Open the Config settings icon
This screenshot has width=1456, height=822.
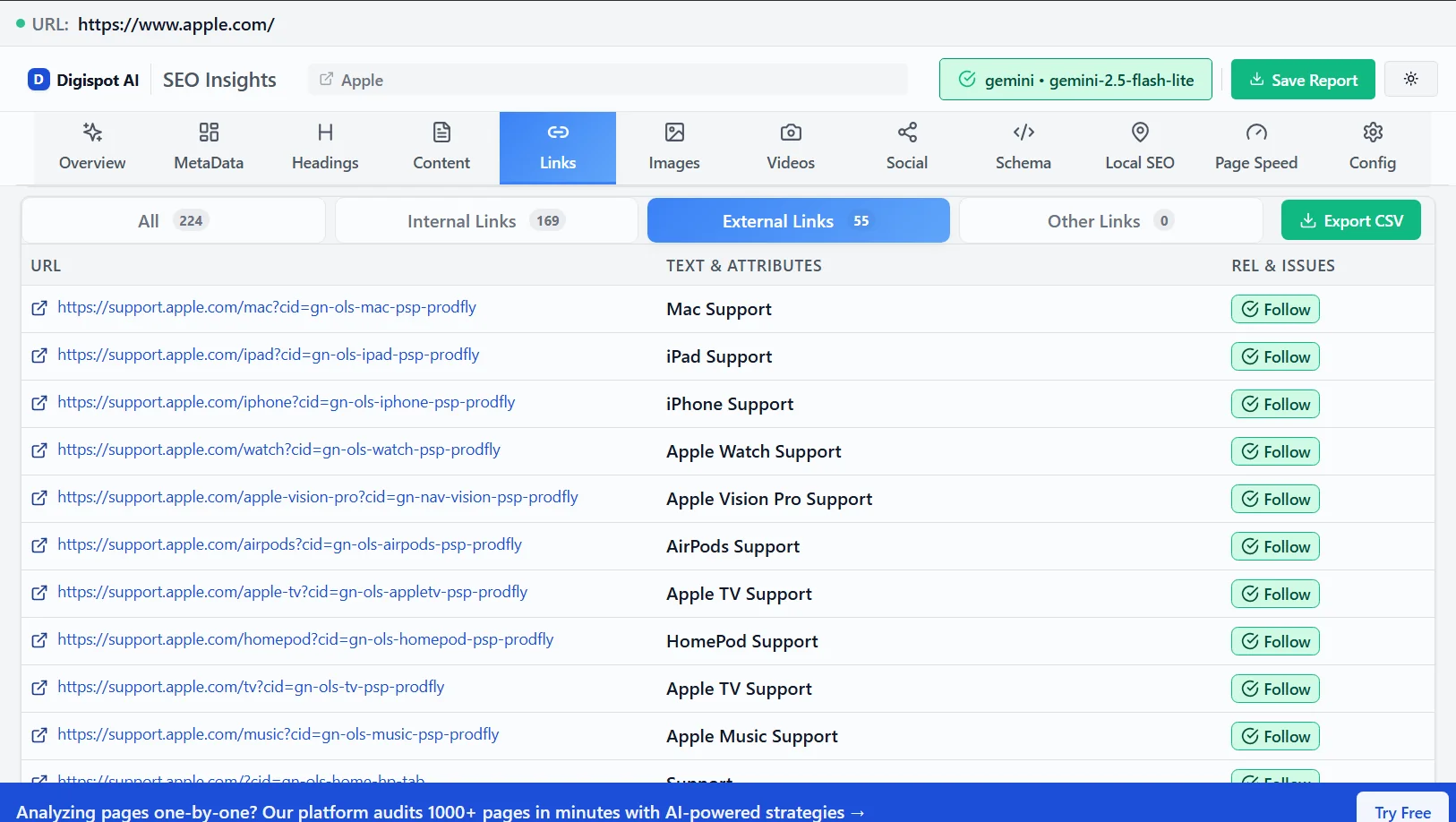pyautogui.click(x=1373, y=133)
